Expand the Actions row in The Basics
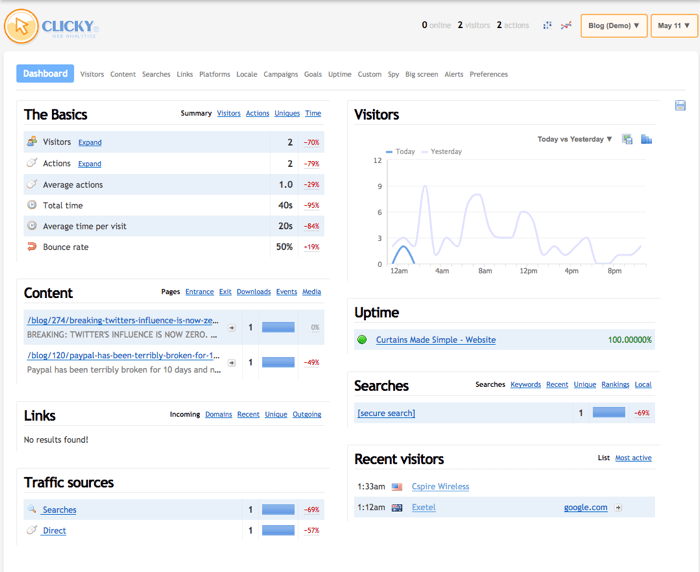This screenshot has height=572, width=700. [x=90, y=164]
